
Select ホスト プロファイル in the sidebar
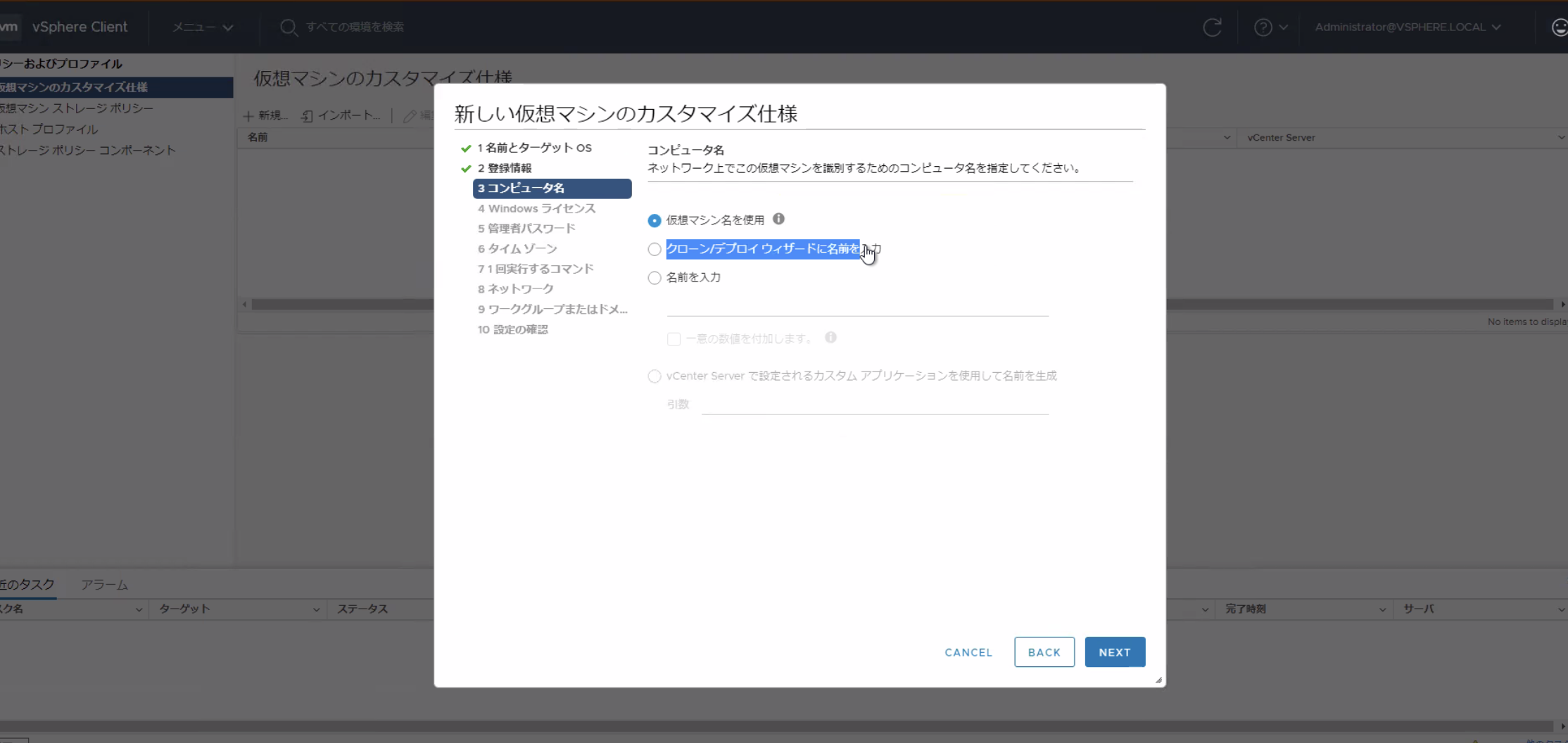[49, 129]
